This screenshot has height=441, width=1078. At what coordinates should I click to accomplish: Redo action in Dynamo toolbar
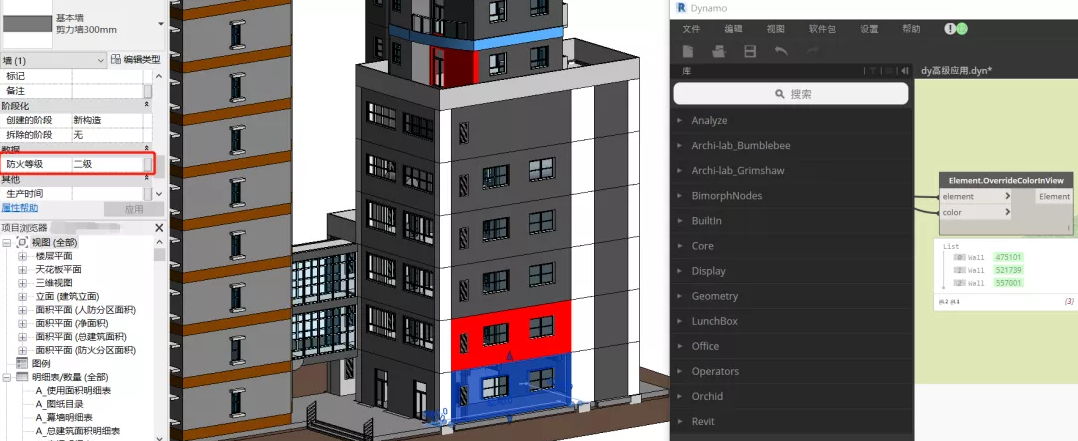pos(813,52)
